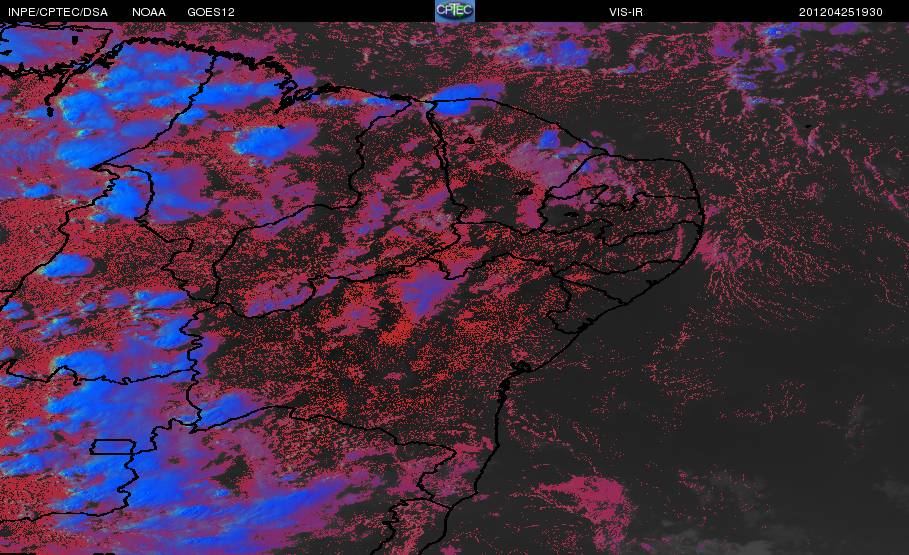
Task: Click the CPTEC logo in header
Action: (455, 11)
